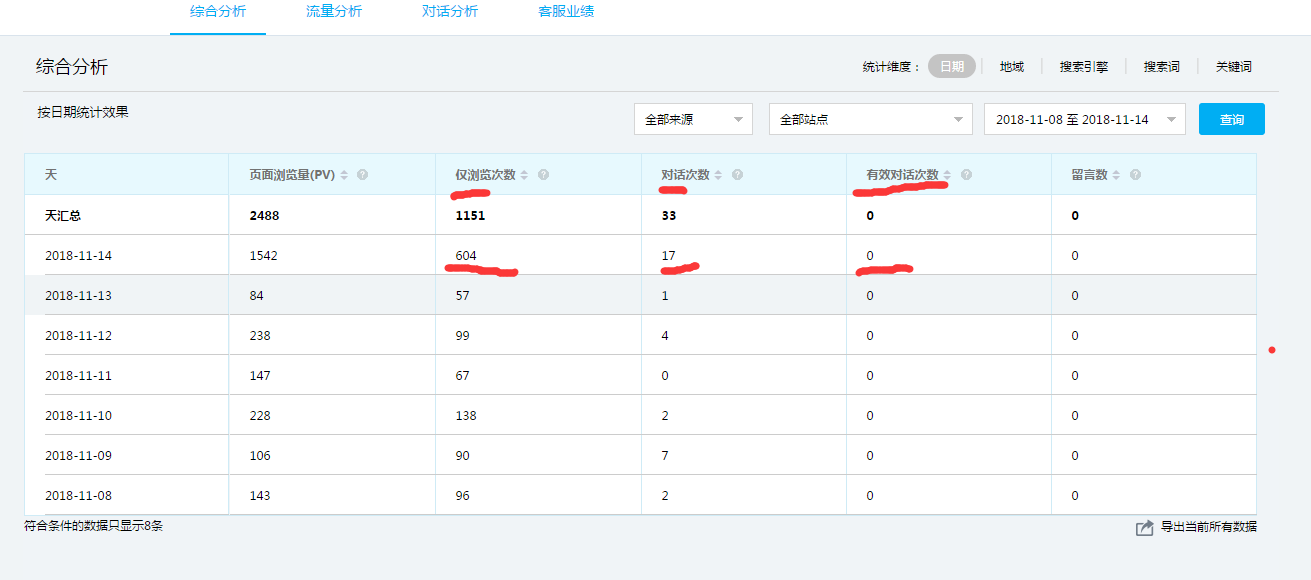Click the 有效对话次数 value for 2018-11-14
Viewport: 1311px width, 580px height.
[870, 256]
